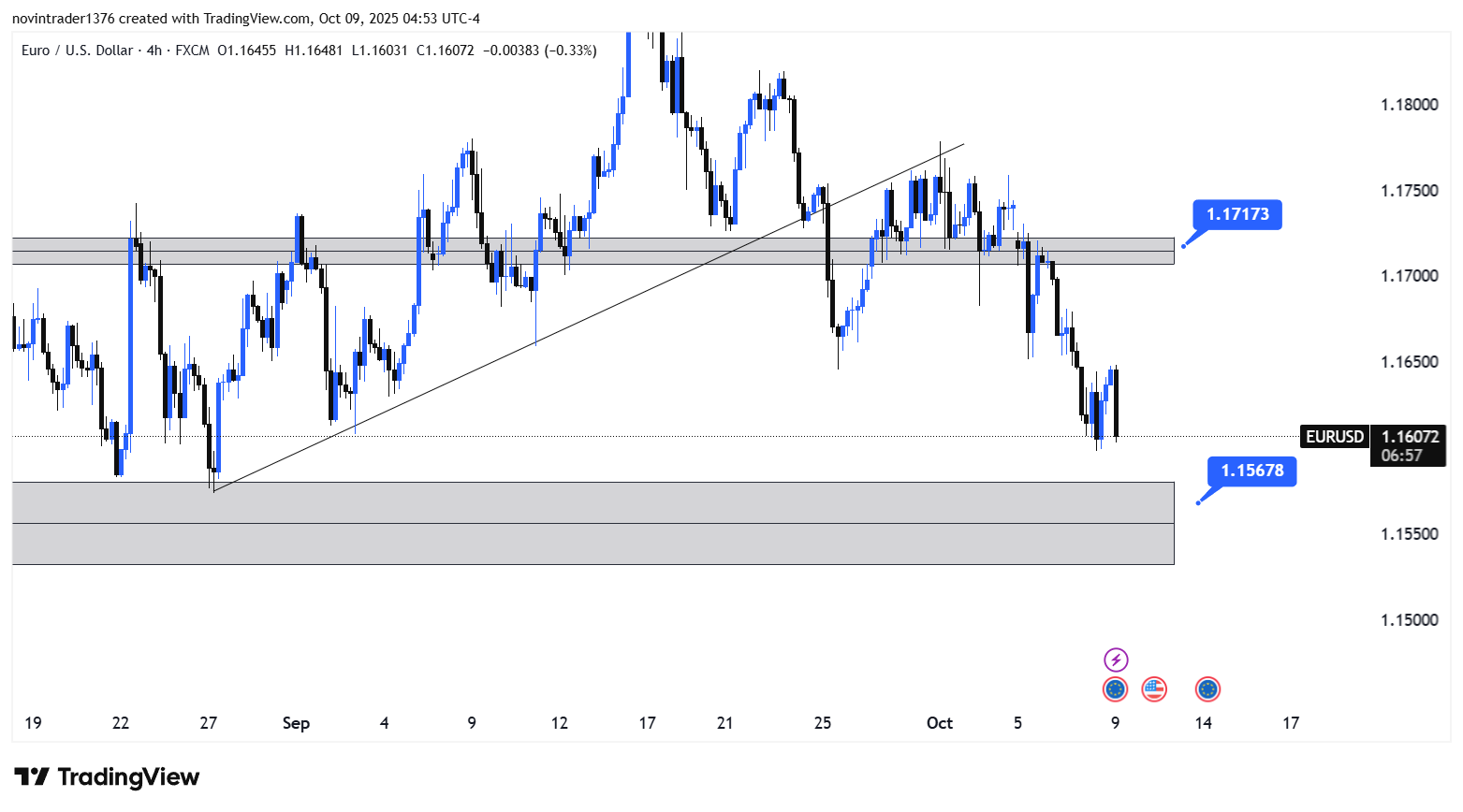Screen dimensions: 1463x812
Task: Select the 1.17173 price callout label
Action: click(x=1236, y=214)
